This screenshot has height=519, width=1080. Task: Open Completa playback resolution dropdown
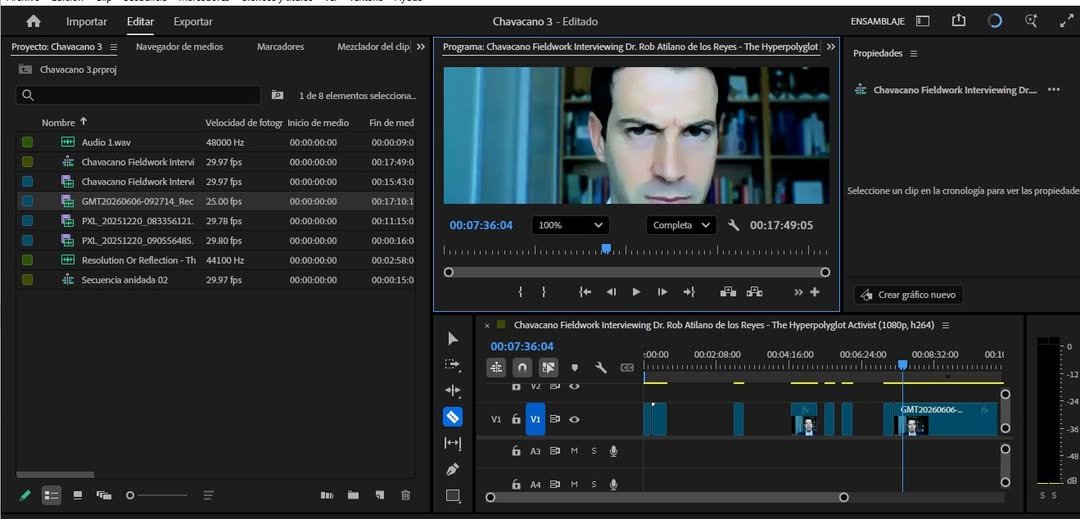(681, 225)
